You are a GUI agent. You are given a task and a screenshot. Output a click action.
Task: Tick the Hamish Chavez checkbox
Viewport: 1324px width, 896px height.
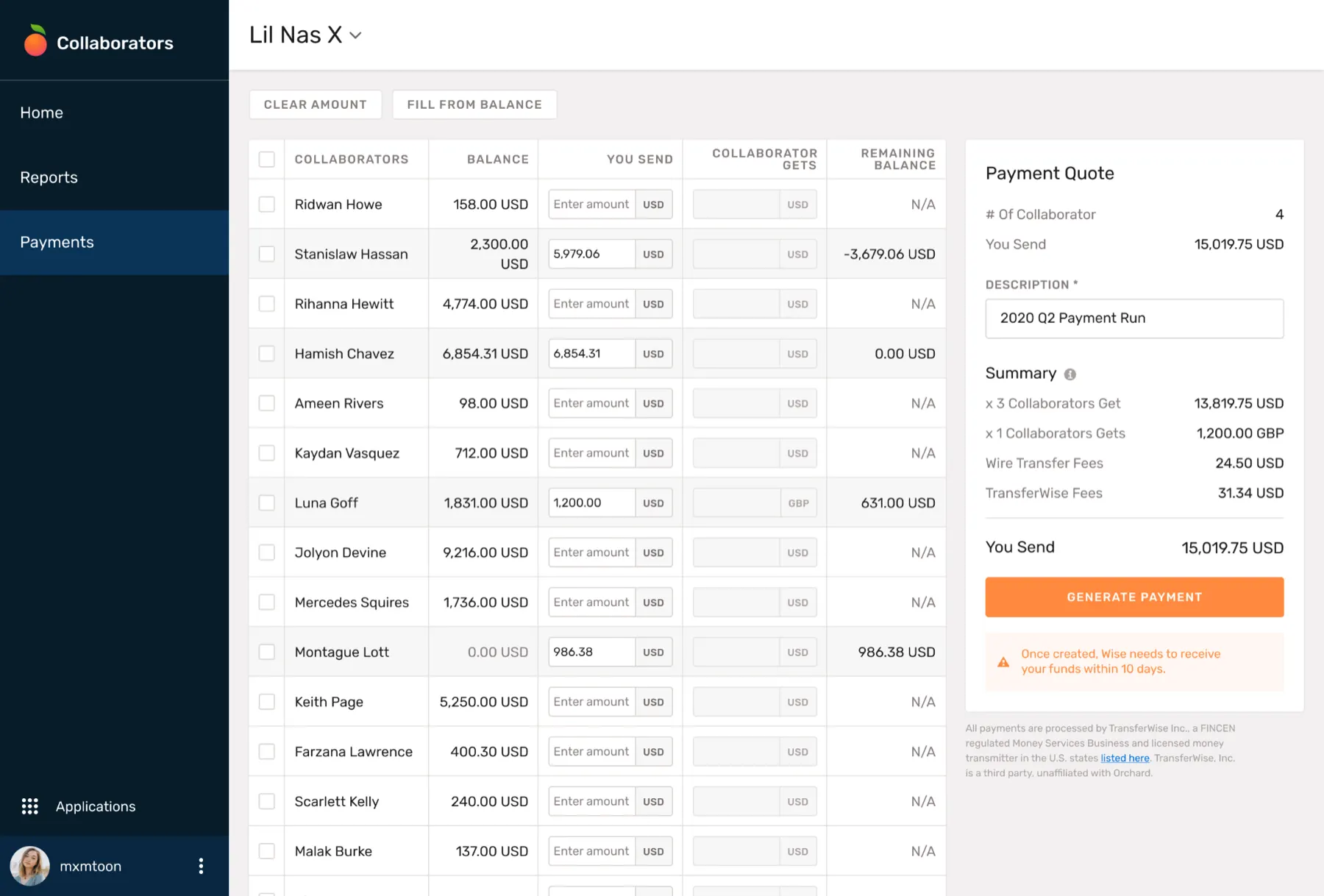click(267, 353)
